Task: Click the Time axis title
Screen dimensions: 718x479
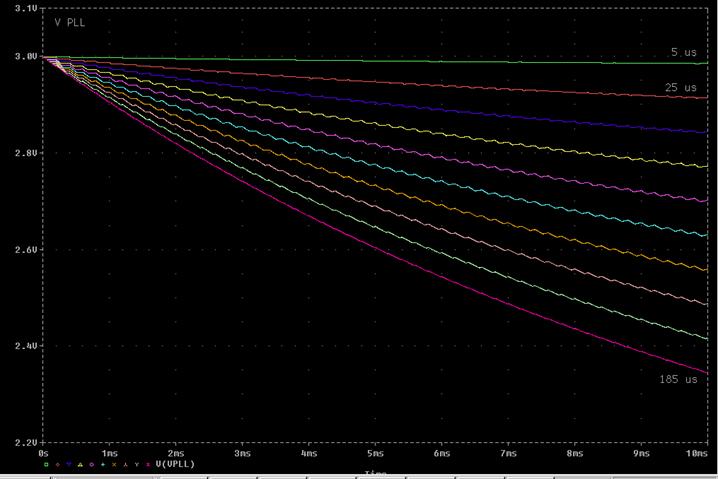Action: coord(375,474)
